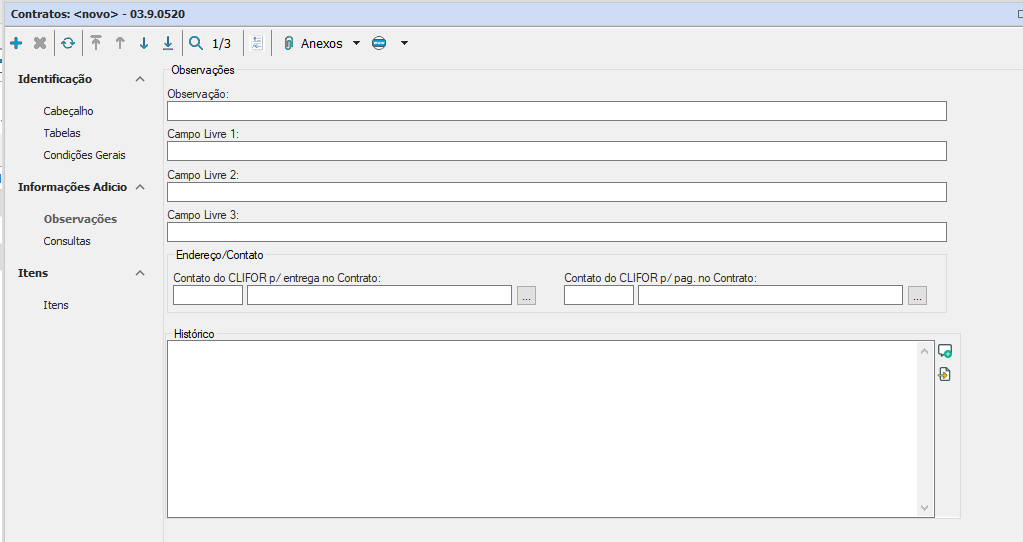Open Consultas in the sidebar
Image resolution: width=1023 pixels, height=542 pixels.
67,241
